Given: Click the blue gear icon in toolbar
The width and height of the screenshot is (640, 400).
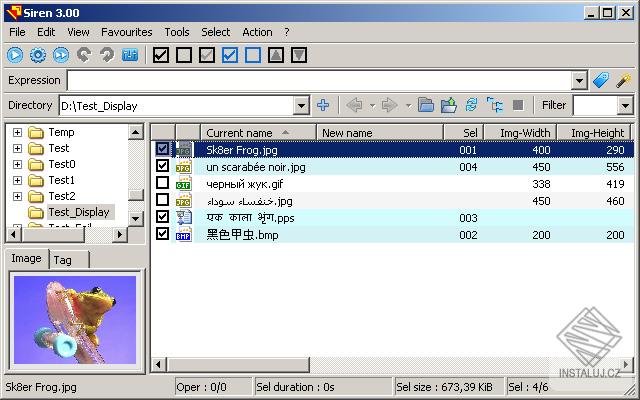Looking at the screenshot, I should (38, 55).
